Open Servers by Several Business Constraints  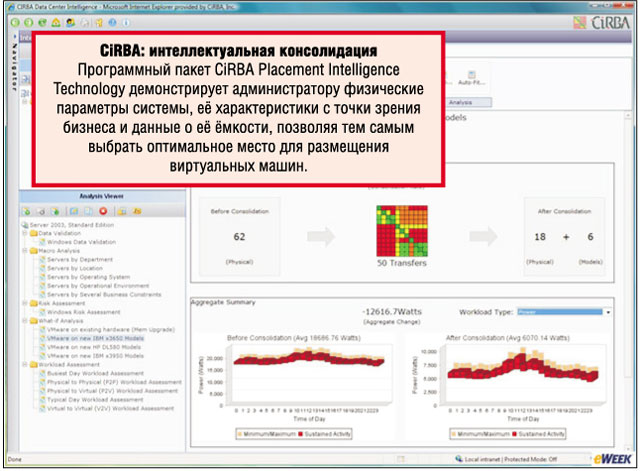point(104,295)
